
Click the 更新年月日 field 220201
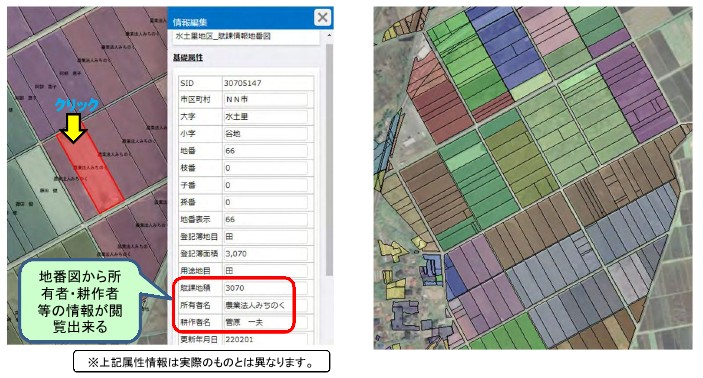tap(265, 339)
